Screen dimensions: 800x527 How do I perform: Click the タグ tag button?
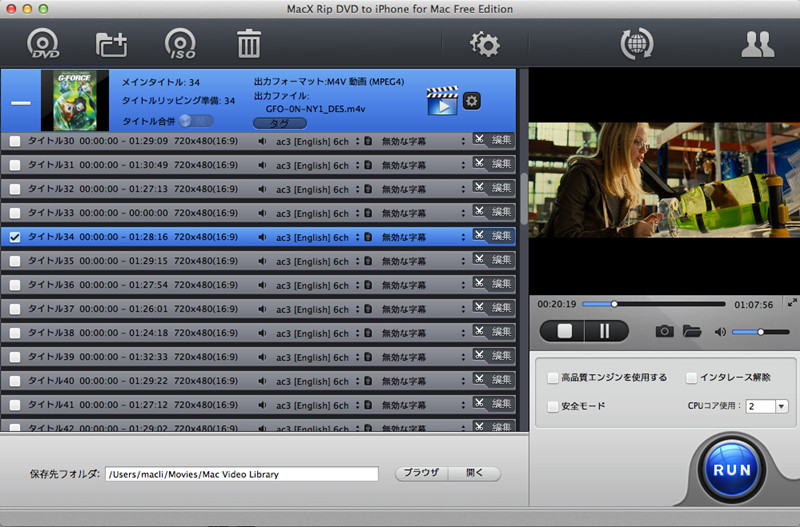(x=280, y=123)
